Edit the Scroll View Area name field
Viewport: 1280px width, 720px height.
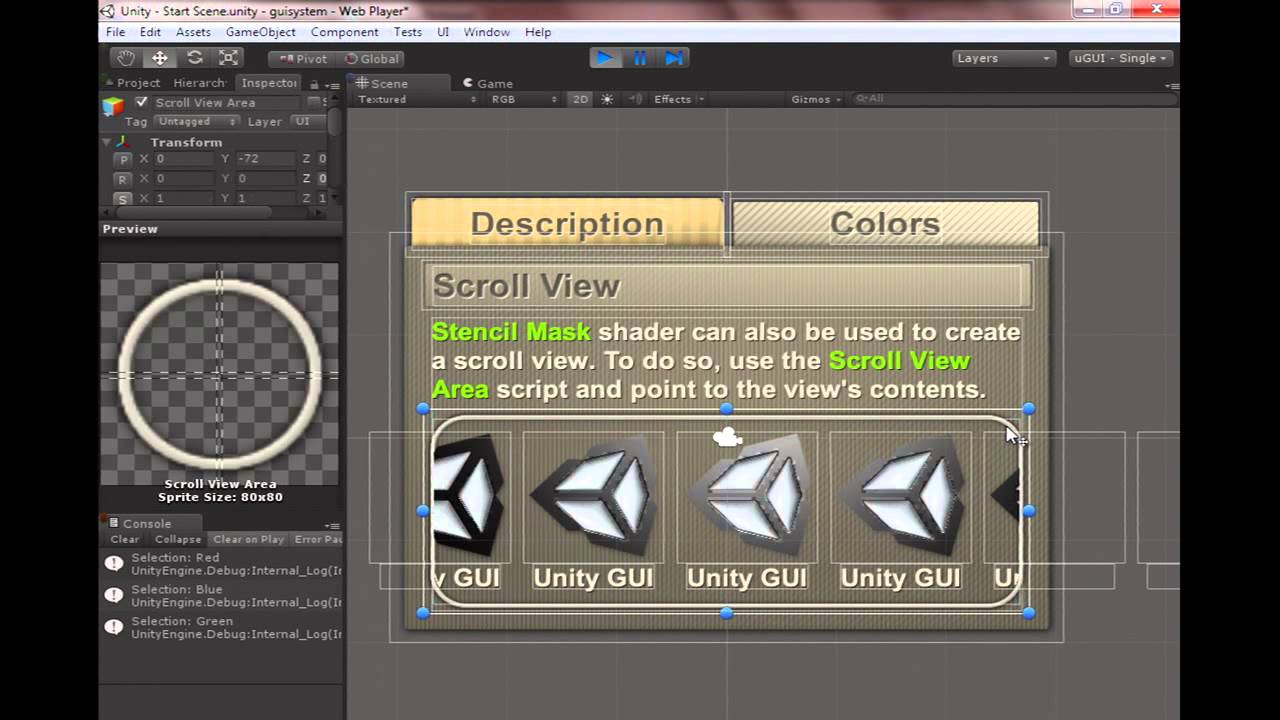click(226, 102)
